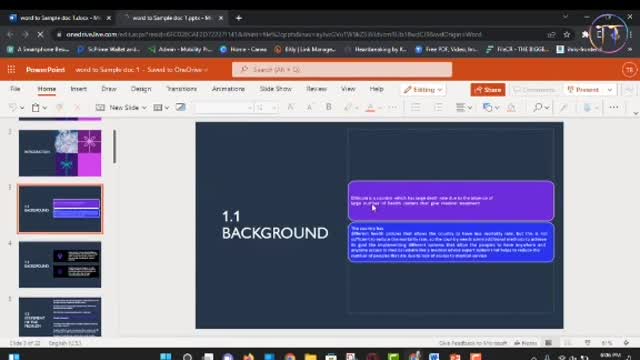Expand the document title save-status chevron

coord(206,70)
